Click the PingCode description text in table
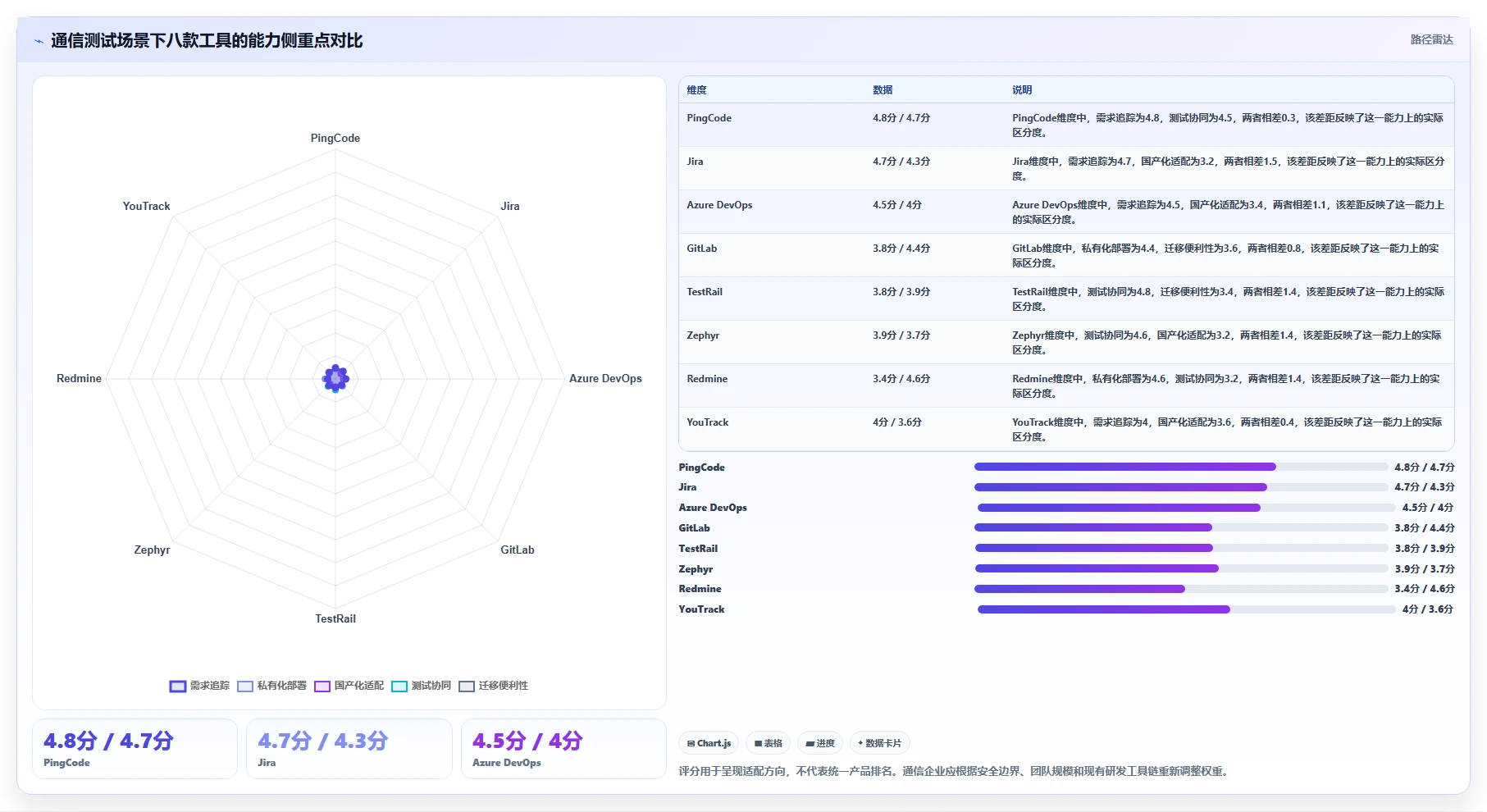The width and height of the screenshot is (1487, 812). pyautogui.click(x=1228, y=125)
